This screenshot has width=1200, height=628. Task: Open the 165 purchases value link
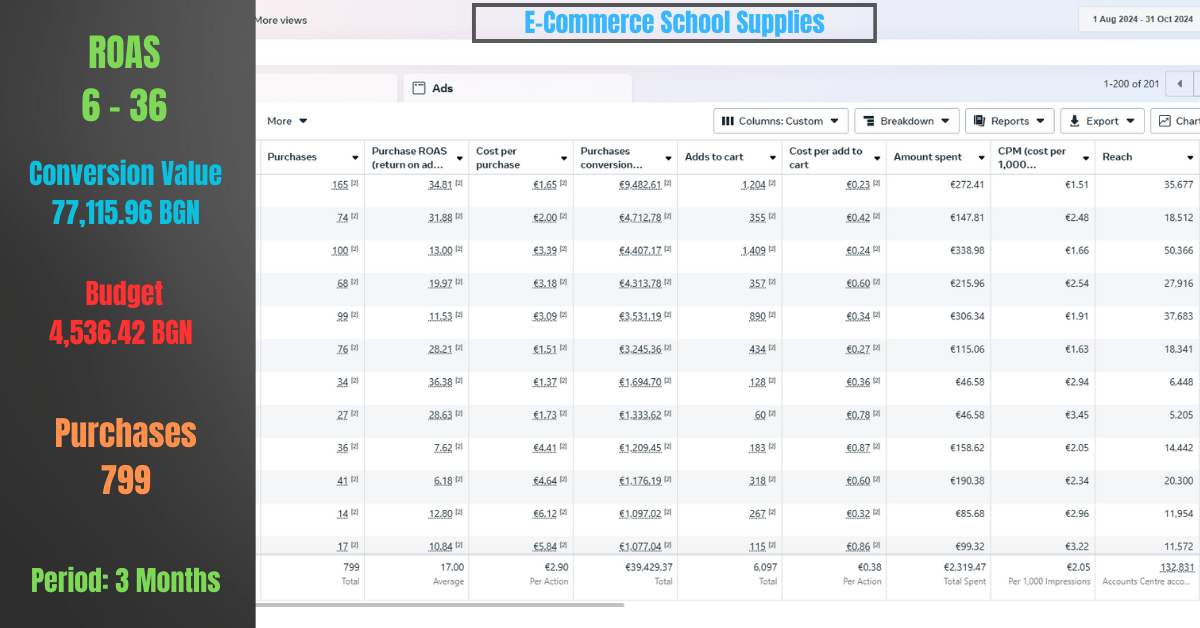pos(340,185)
